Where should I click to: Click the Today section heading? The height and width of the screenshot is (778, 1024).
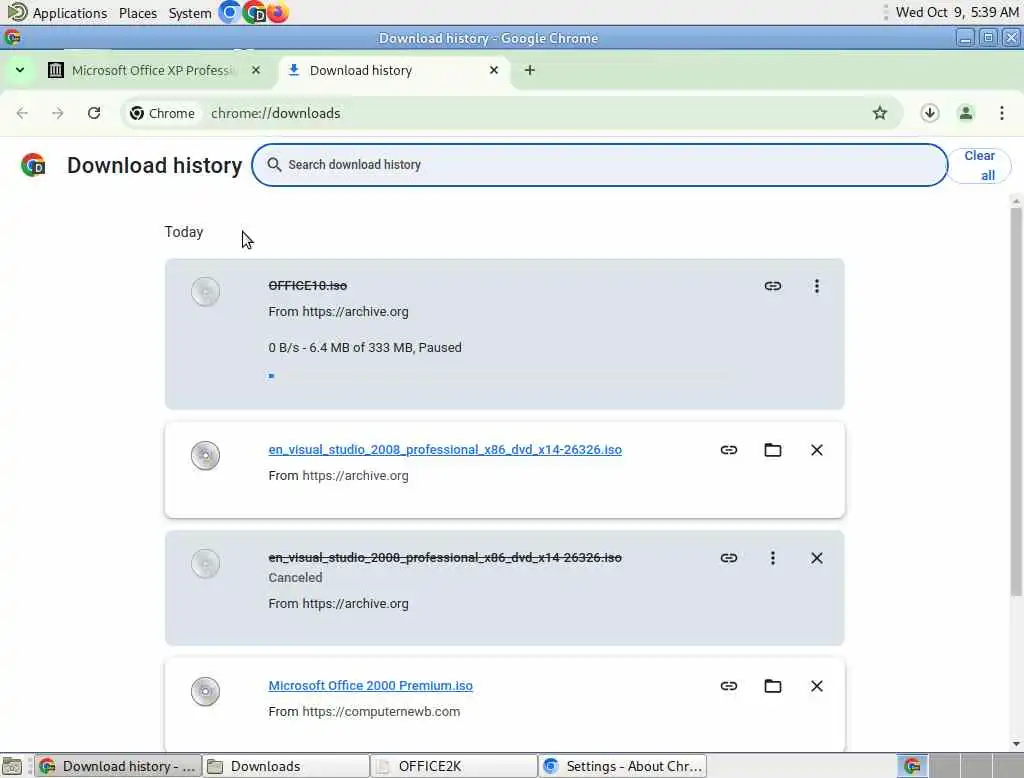(184, 232)
